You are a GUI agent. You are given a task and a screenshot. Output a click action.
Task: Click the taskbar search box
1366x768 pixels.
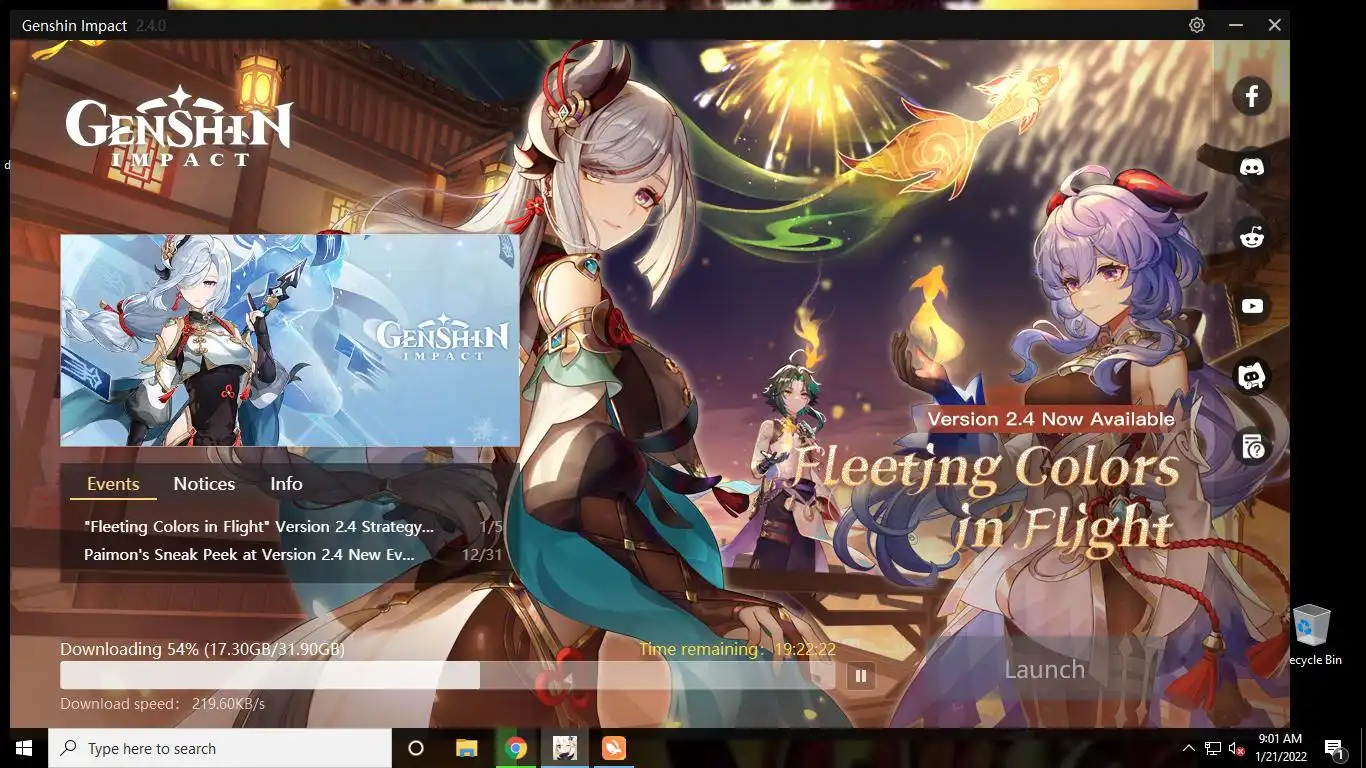point(220,748)
